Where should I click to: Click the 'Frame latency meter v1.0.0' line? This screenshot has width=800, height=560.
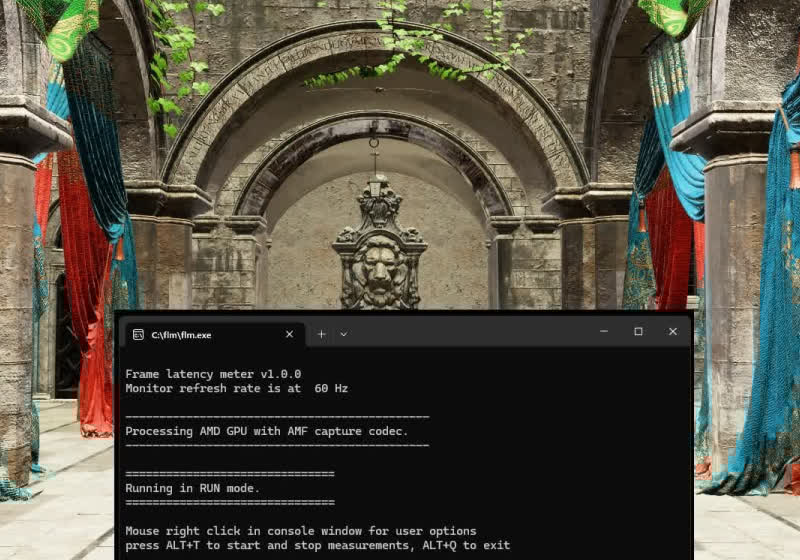[x=213, y=374]
